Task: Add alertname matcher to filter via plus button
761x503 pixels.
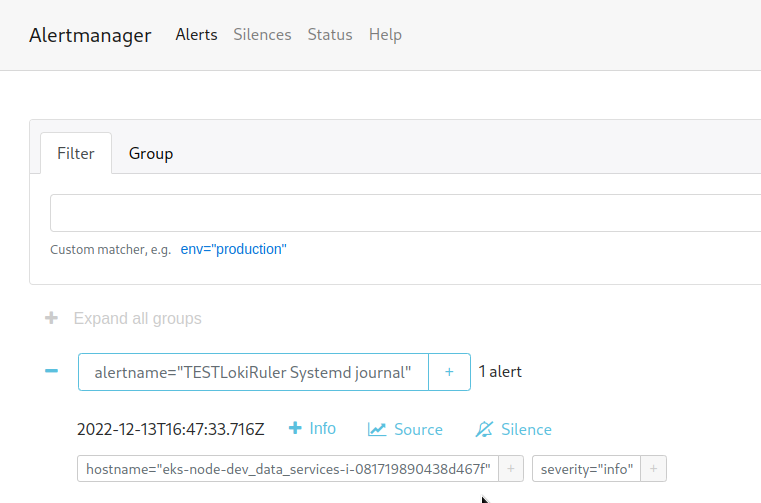Action: click(449, 372)
